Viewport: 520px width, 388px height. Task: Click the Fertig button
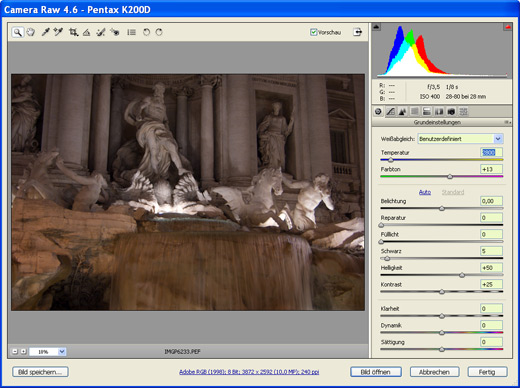click(x=487, y=372)
